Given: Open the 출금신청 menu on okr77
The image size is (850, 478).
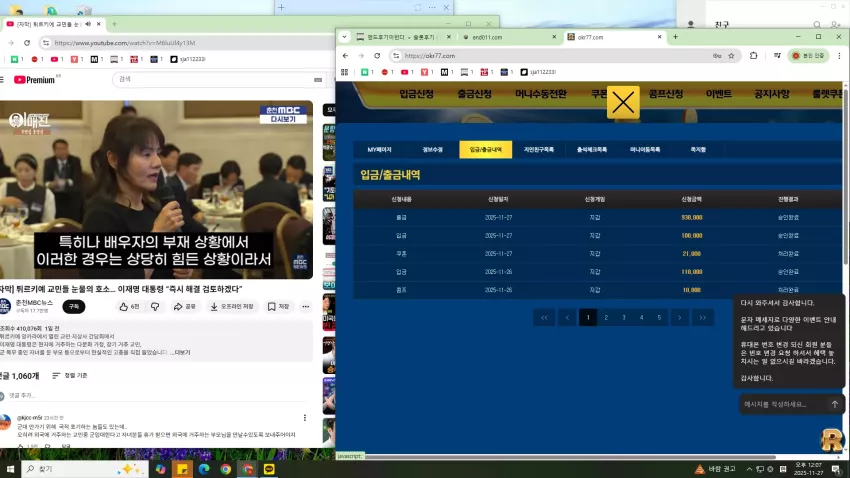Looking at the screenshot, I should tap(474, 94).
